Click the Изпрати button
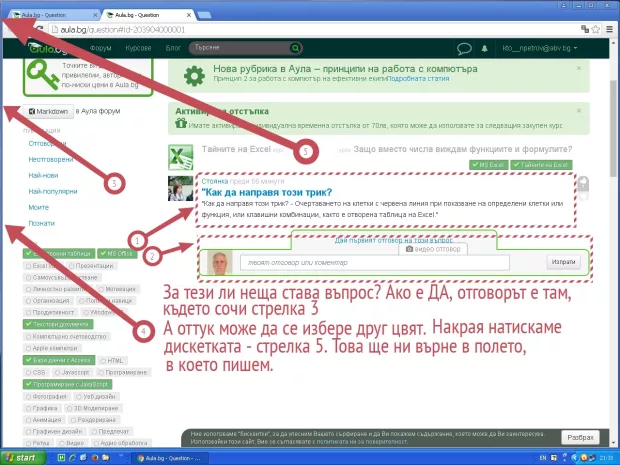620x465 pixels. tap(563, 262)
